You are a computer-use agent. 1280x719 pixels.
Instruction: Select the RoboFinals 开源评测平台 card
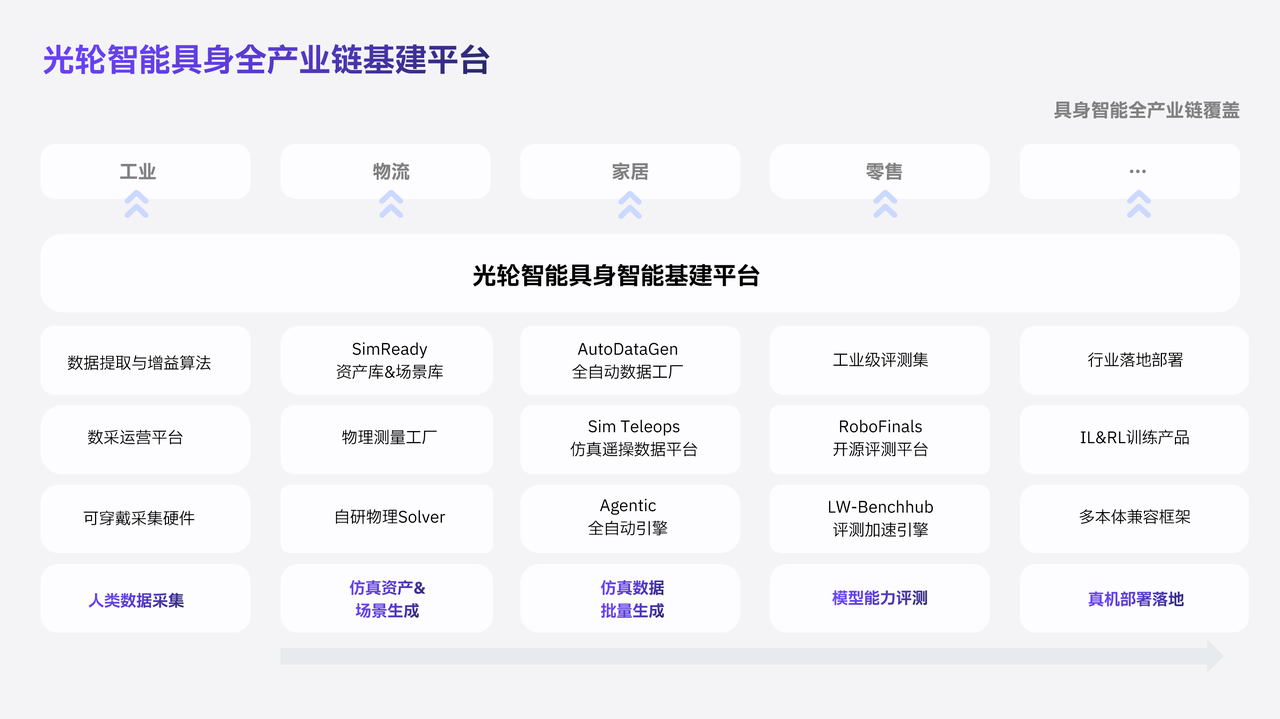point(879,438)
